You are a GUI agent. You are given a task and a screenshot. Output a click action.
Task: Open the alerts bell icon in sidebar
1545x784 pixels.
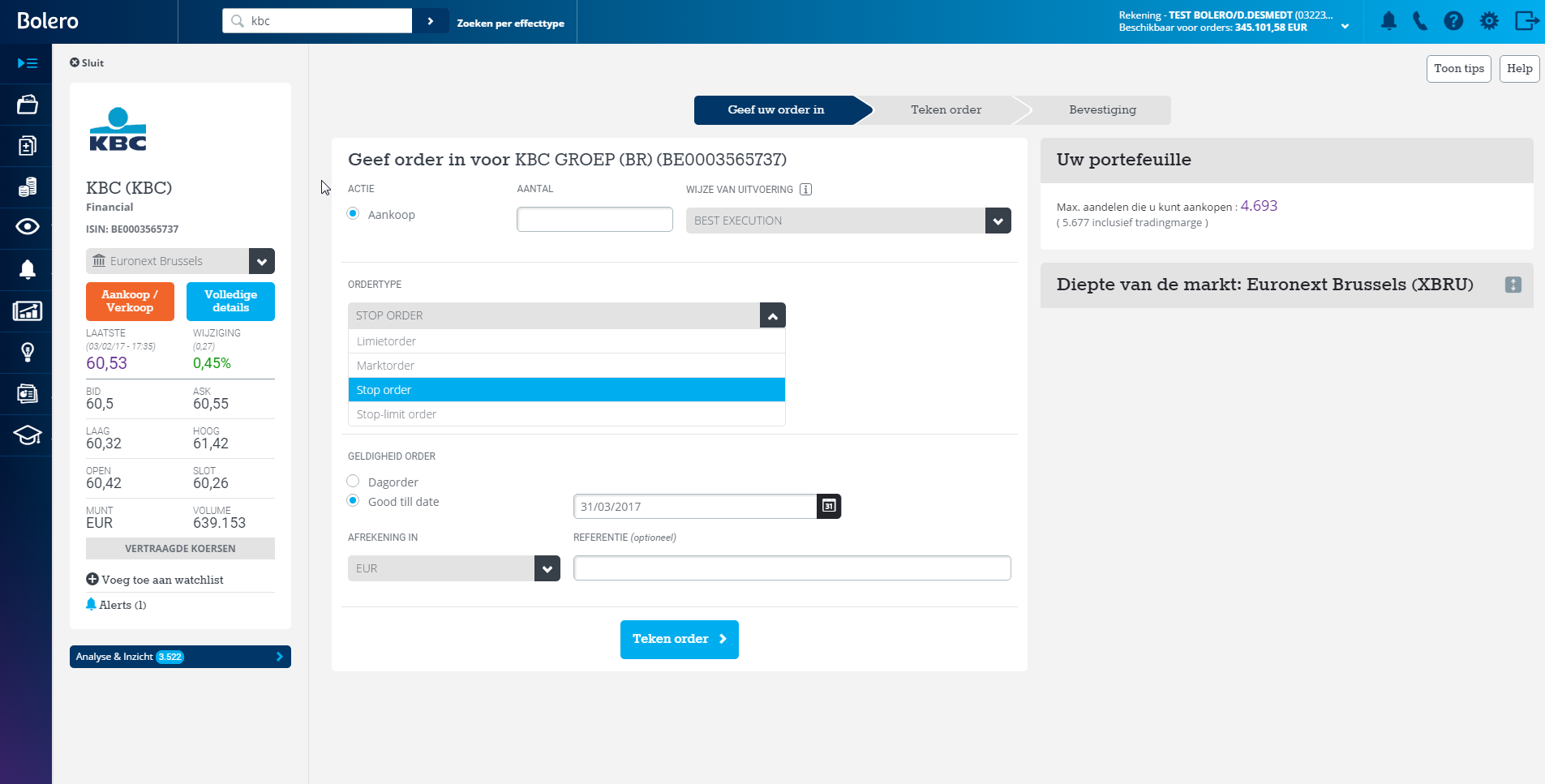[27, 269]
